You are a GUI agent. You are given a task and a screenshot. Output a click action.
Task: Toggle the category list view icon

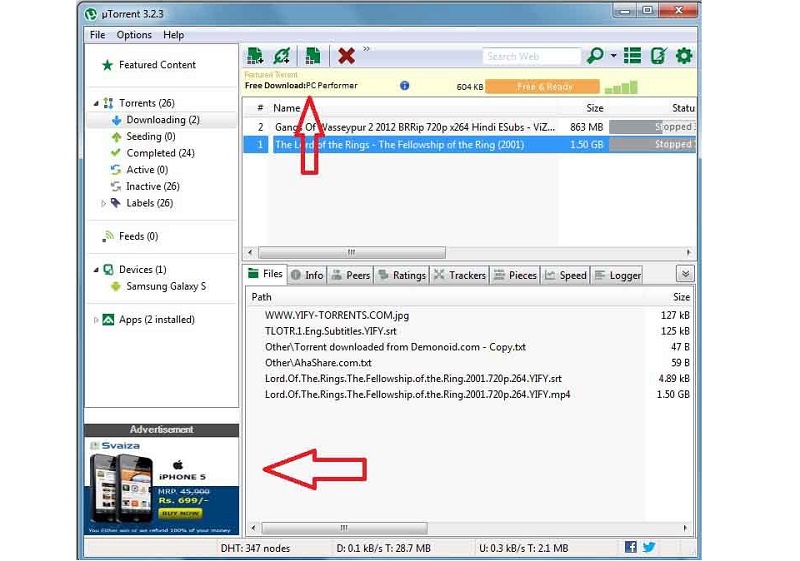point(633,55)
